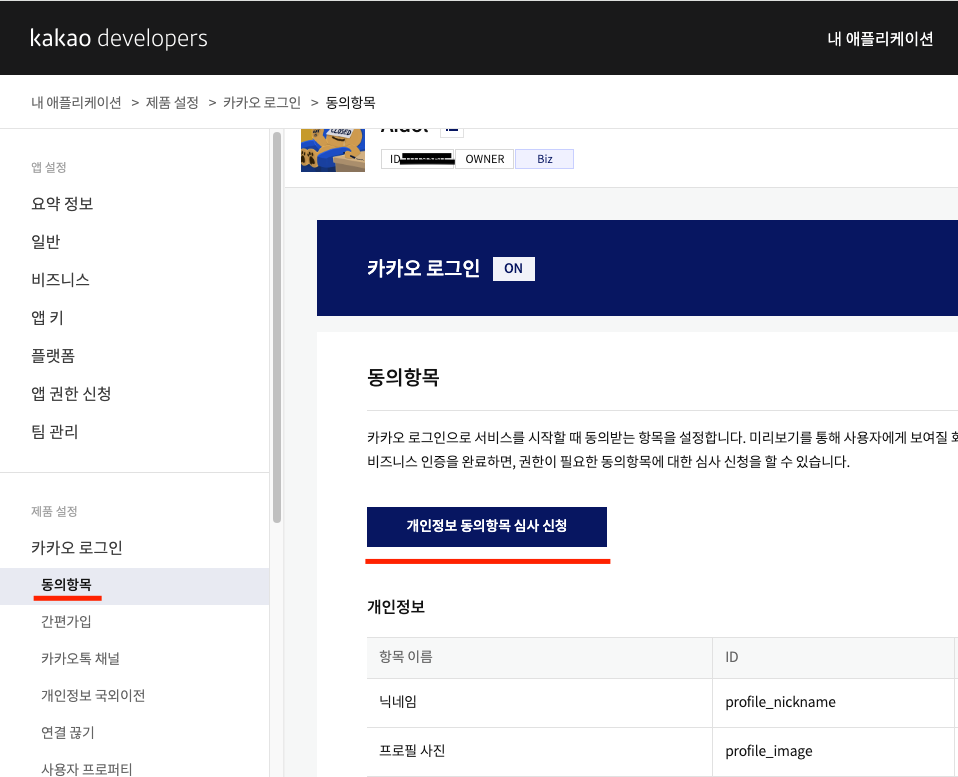Click the 동의항목 section heading
958x777 pixels.
click(403, 377)
